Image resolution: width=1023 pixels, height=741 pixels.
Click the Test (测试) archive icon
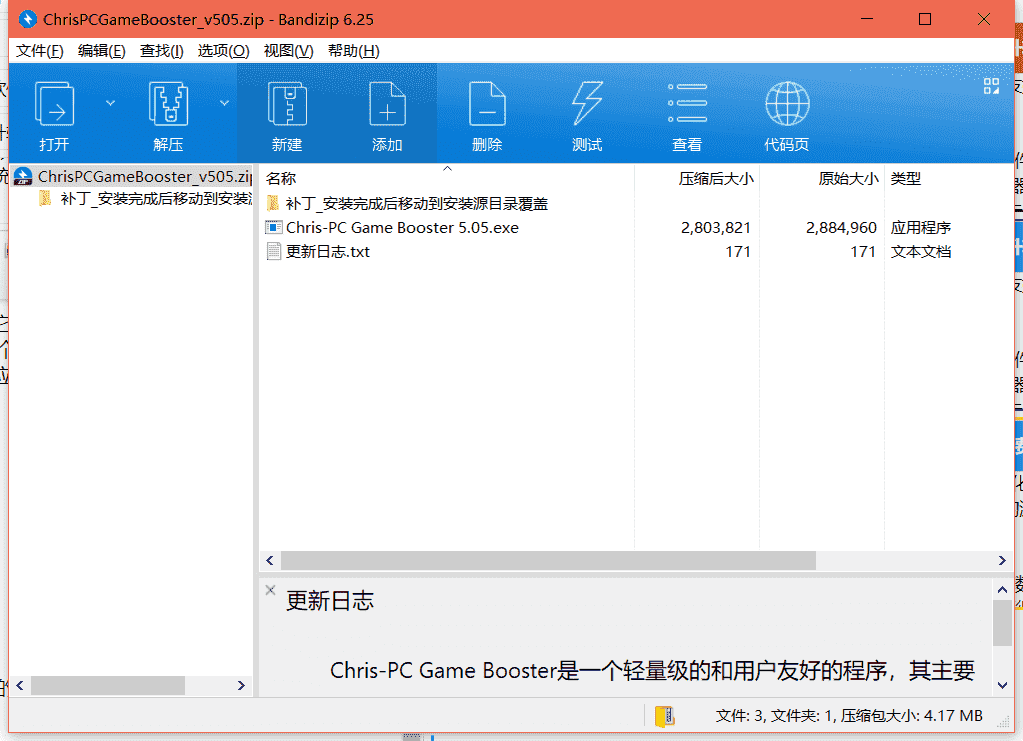tap(587, 104)
